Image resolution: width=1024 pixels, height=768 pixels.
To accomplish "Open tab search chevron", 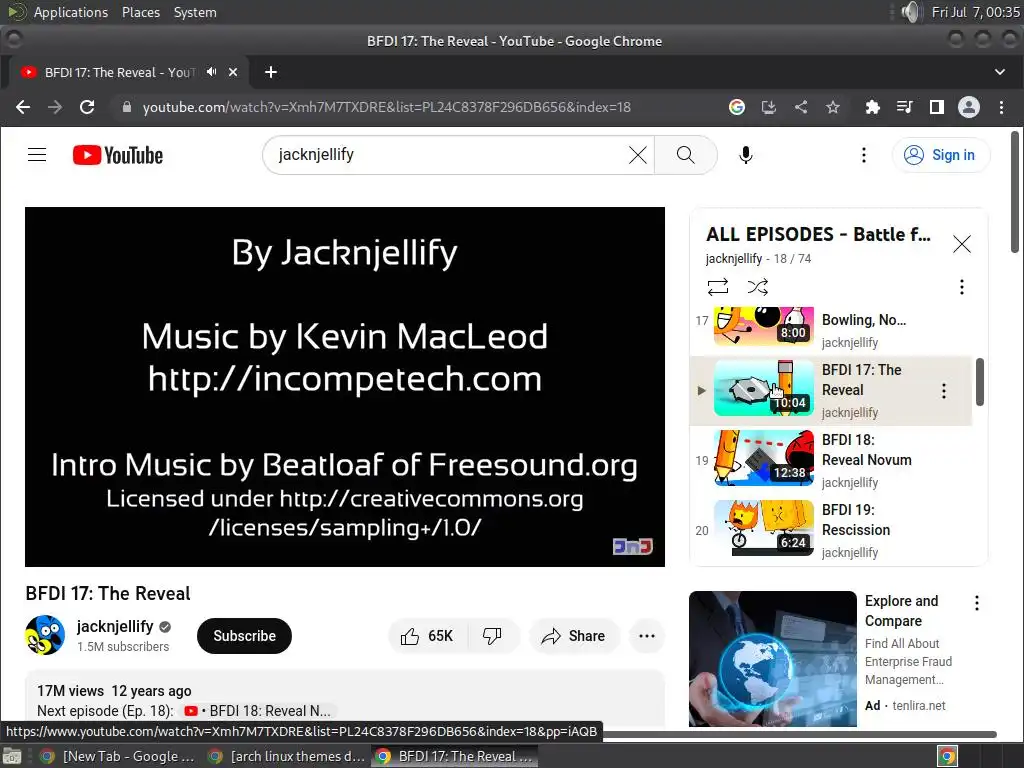I will point(1000,72).
